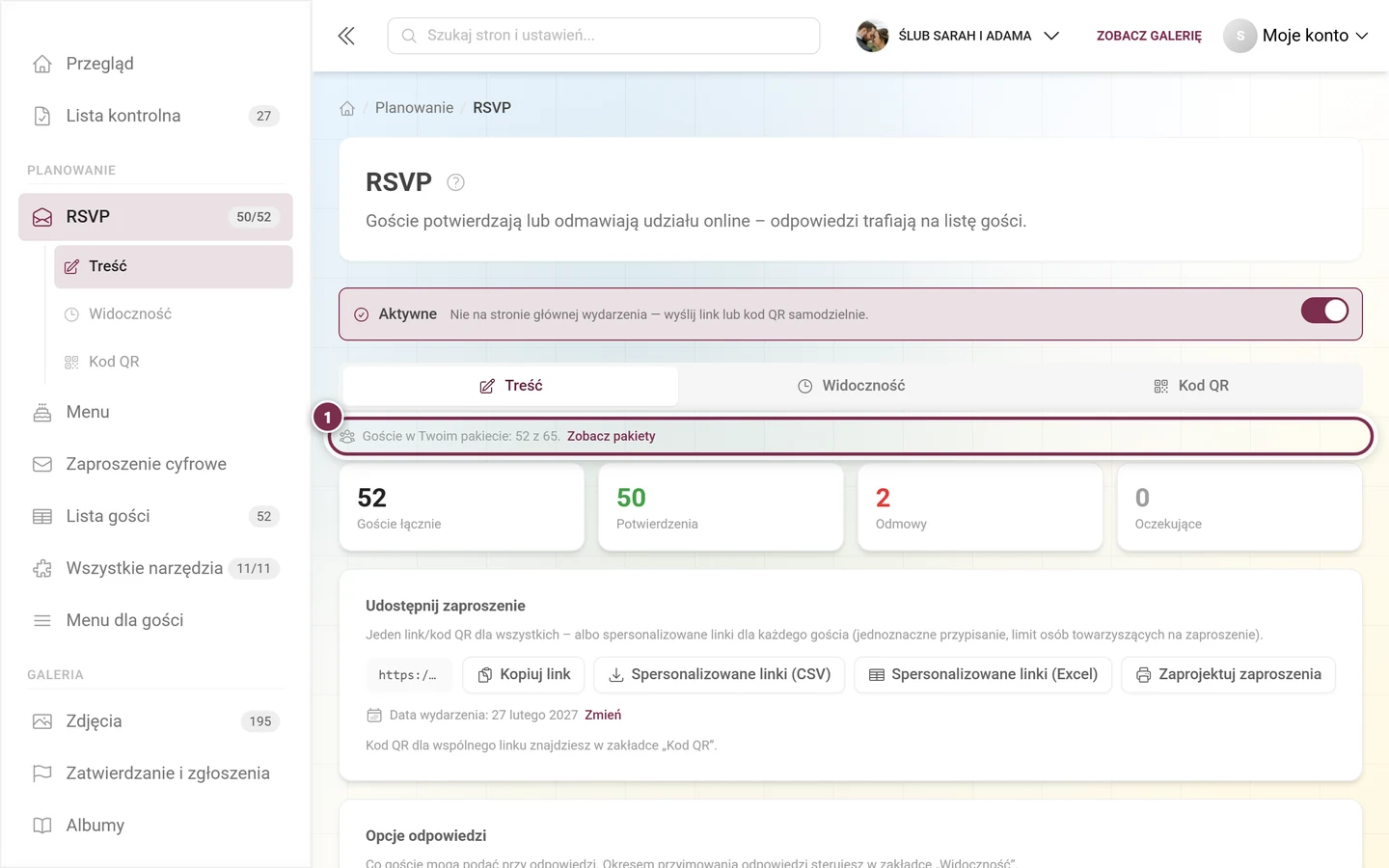Select Widoczność sub-item in the sidebar

tap(174, 314)
